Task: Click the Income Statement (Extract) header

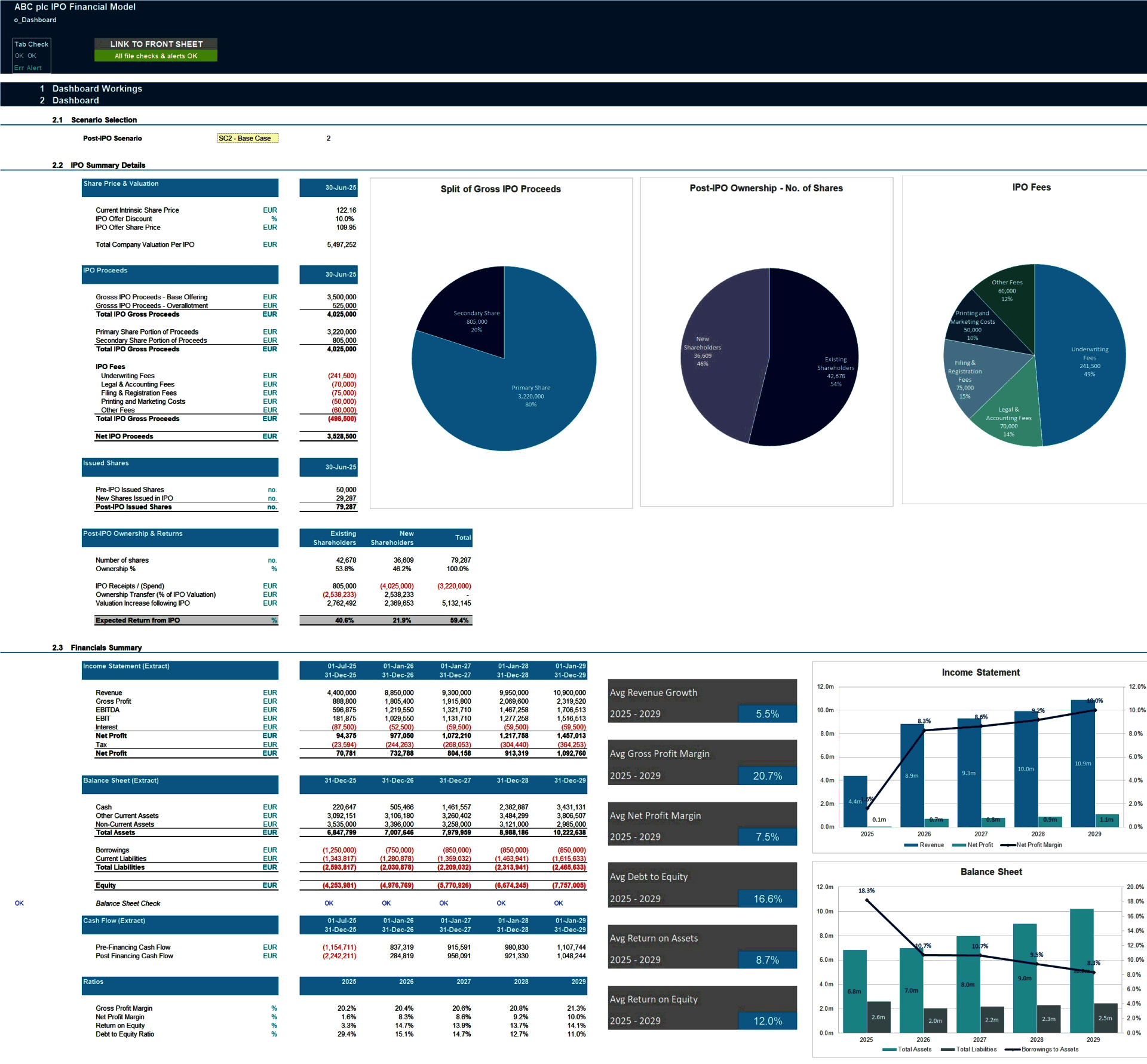Action: pyautogui.click(x=180, y=670)
